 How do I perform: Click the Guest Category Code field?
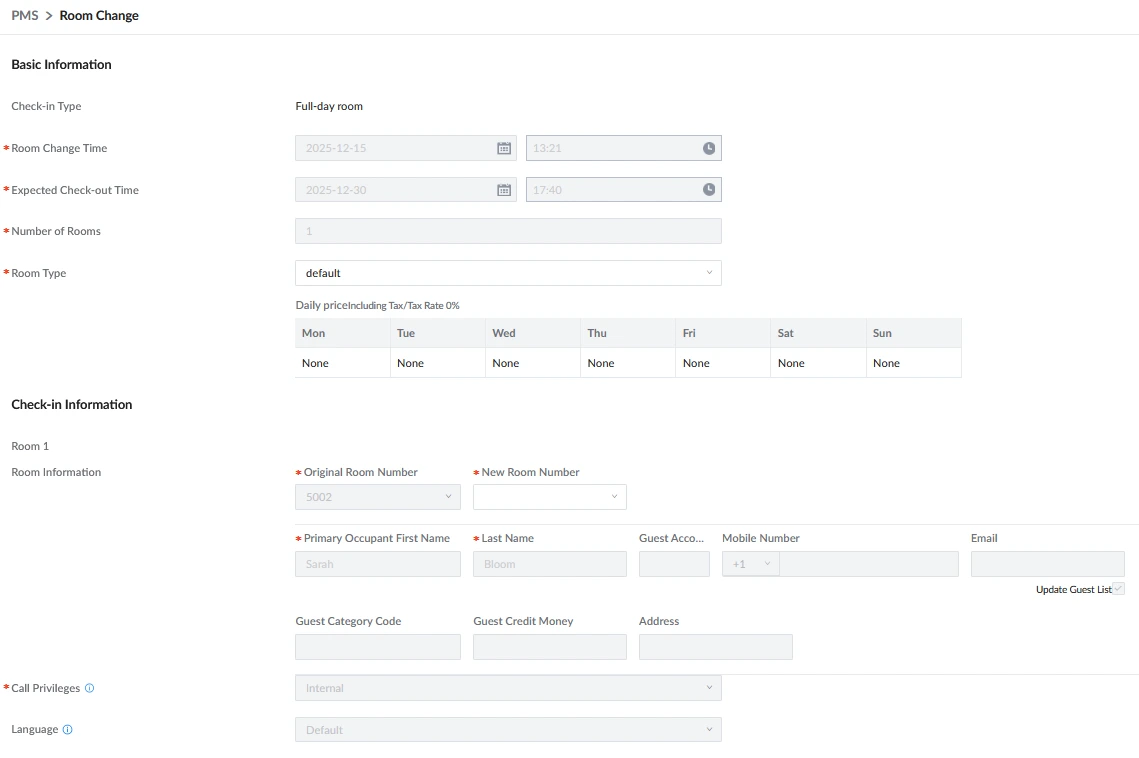pos(377,647)
